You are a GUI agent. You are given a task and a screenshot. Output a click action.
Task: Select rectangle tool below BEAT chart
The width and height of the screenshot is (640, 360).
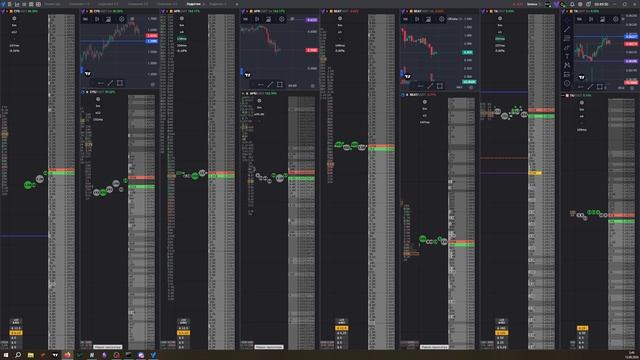coord(440,86)
